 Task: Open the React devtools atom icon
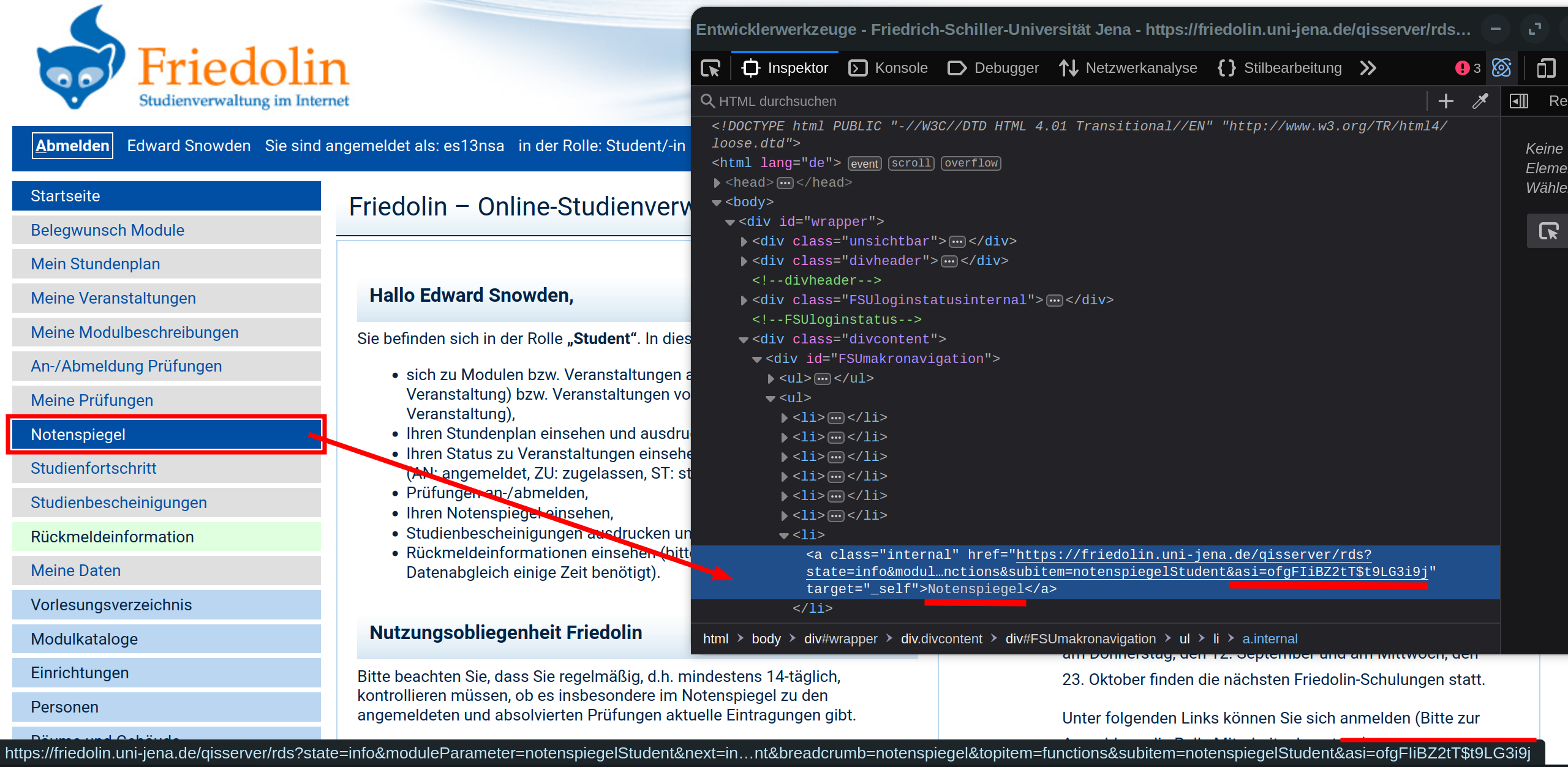click(x=1502, y=68)
